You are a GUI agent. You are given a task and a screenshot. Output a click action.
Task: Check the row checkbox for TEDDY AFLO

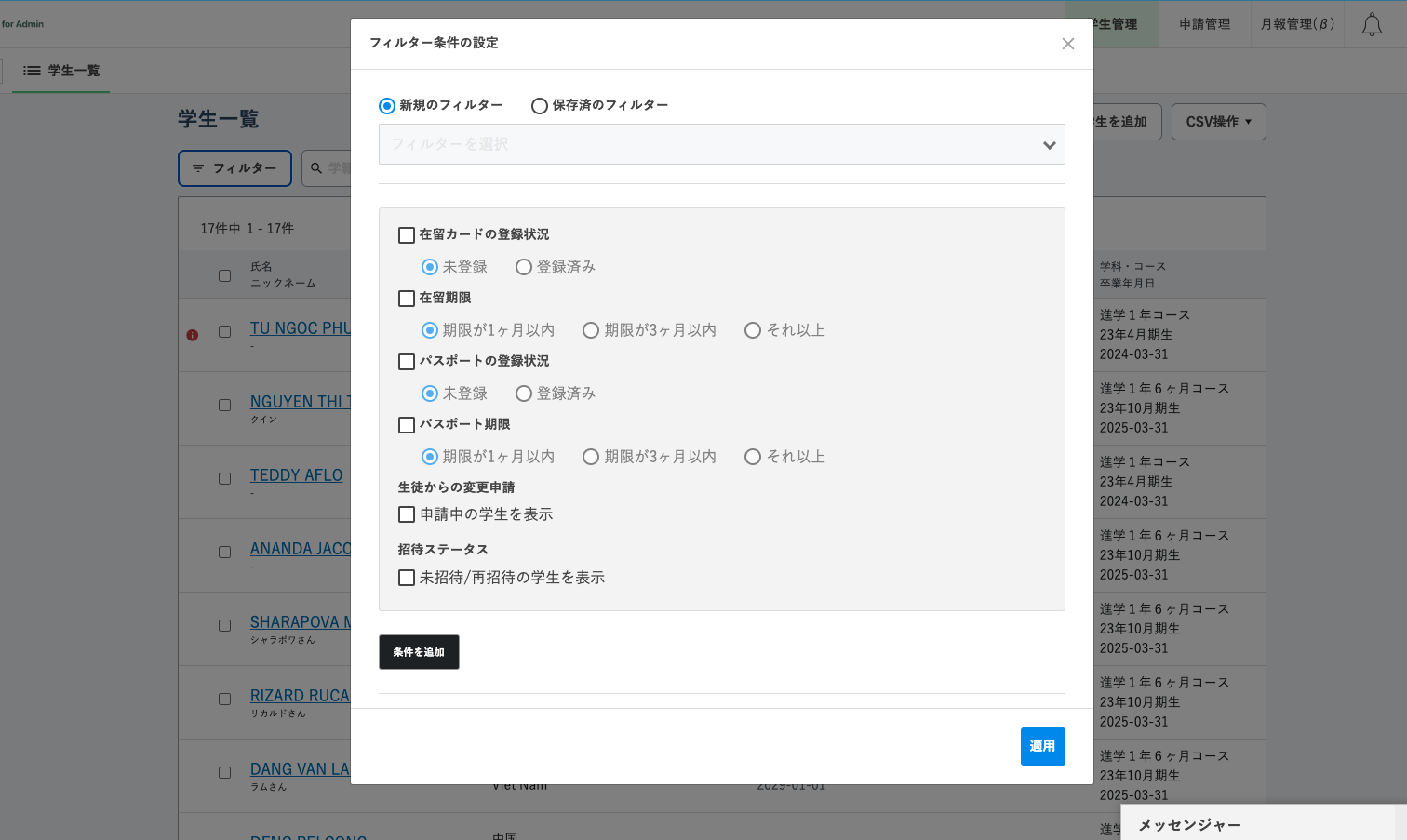pos(224,478)
